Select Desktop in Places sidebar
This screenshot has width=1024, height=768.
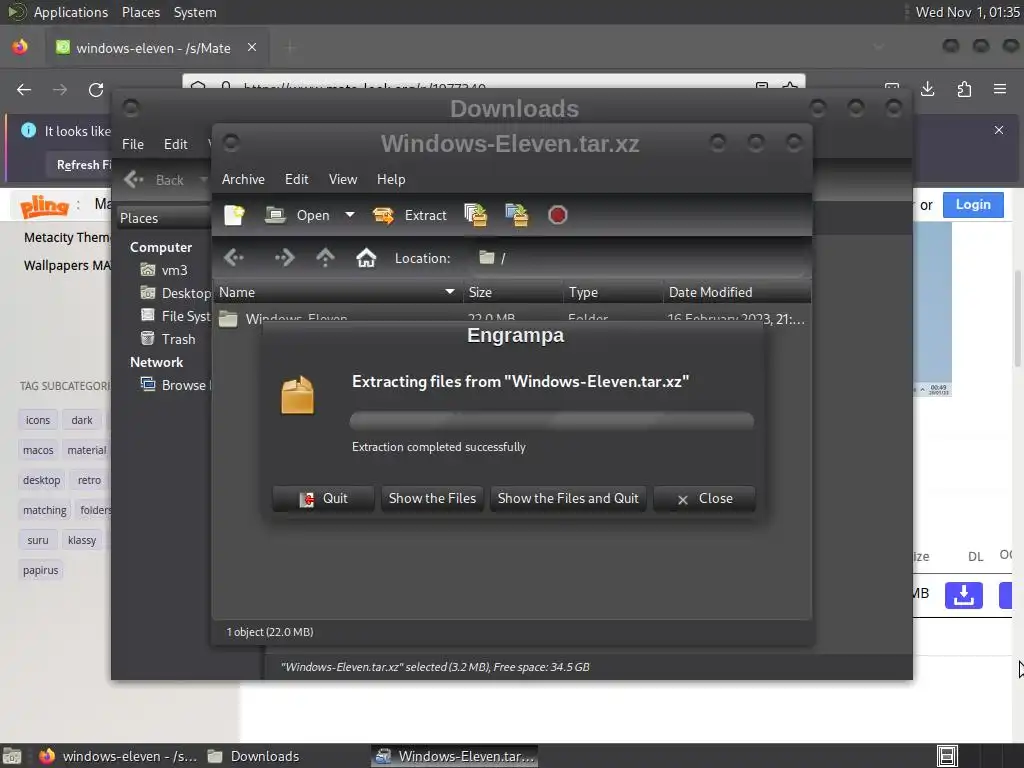click(x=176, y=293)
